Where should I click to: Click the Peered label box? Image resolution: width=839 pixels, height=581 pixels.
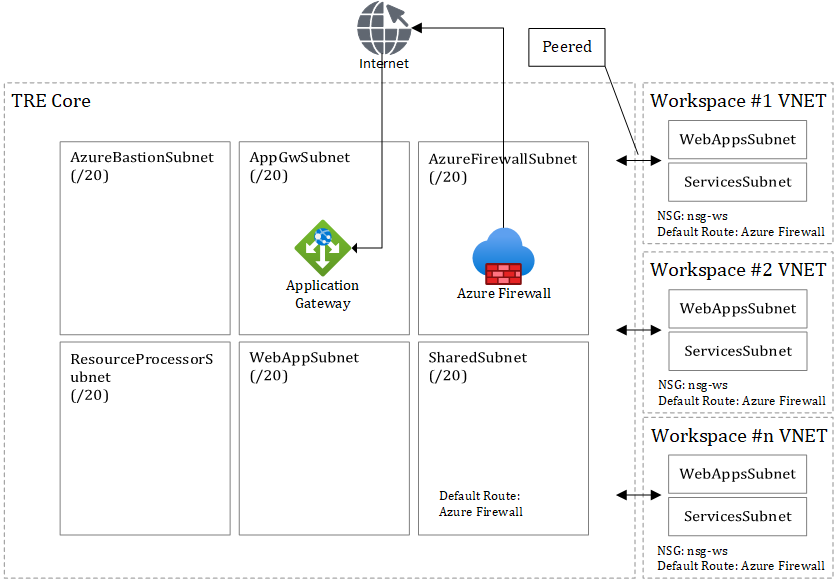coord(567,46)
